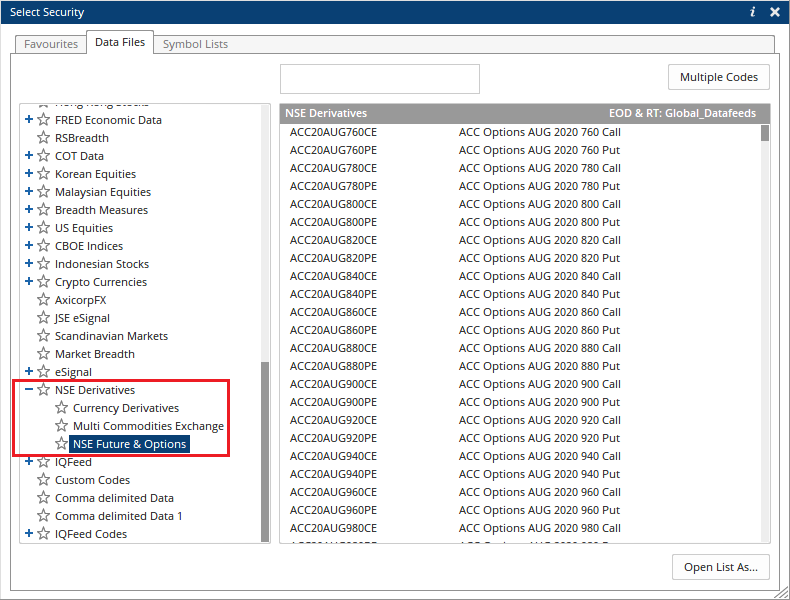790x600 pixels.
Task: Toggle favourite star for Market Breadth
Action: [x=44, y=354]
